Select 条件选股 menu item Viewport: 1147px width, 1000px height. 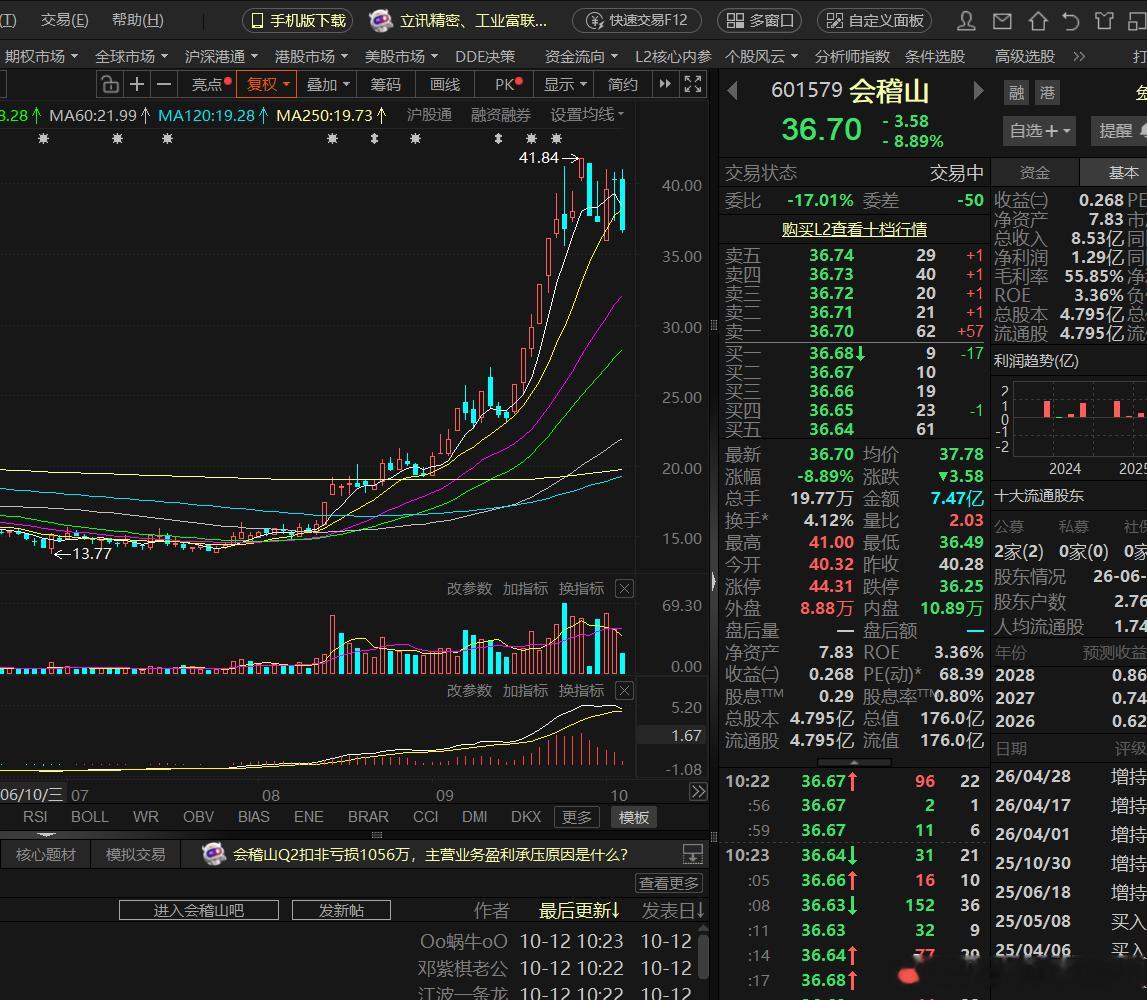click(x=935, y=56)
